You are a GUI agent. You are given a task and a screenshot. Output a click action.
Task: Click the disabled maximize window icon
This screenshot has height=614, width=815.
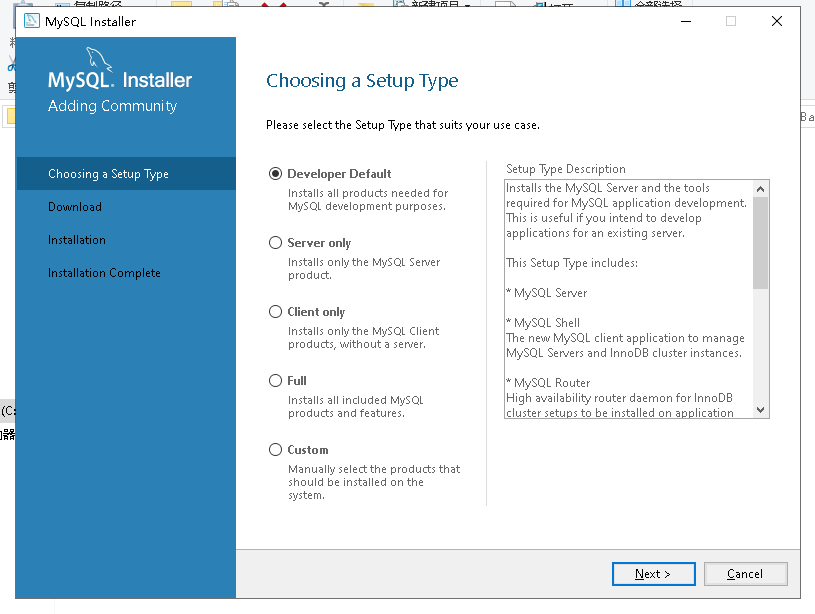(x=731, y=21)
